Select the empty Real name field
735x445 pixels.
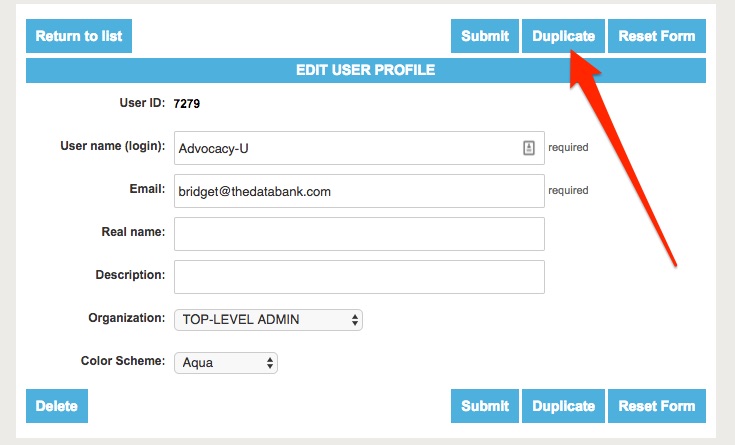click(x=359, y=234)
